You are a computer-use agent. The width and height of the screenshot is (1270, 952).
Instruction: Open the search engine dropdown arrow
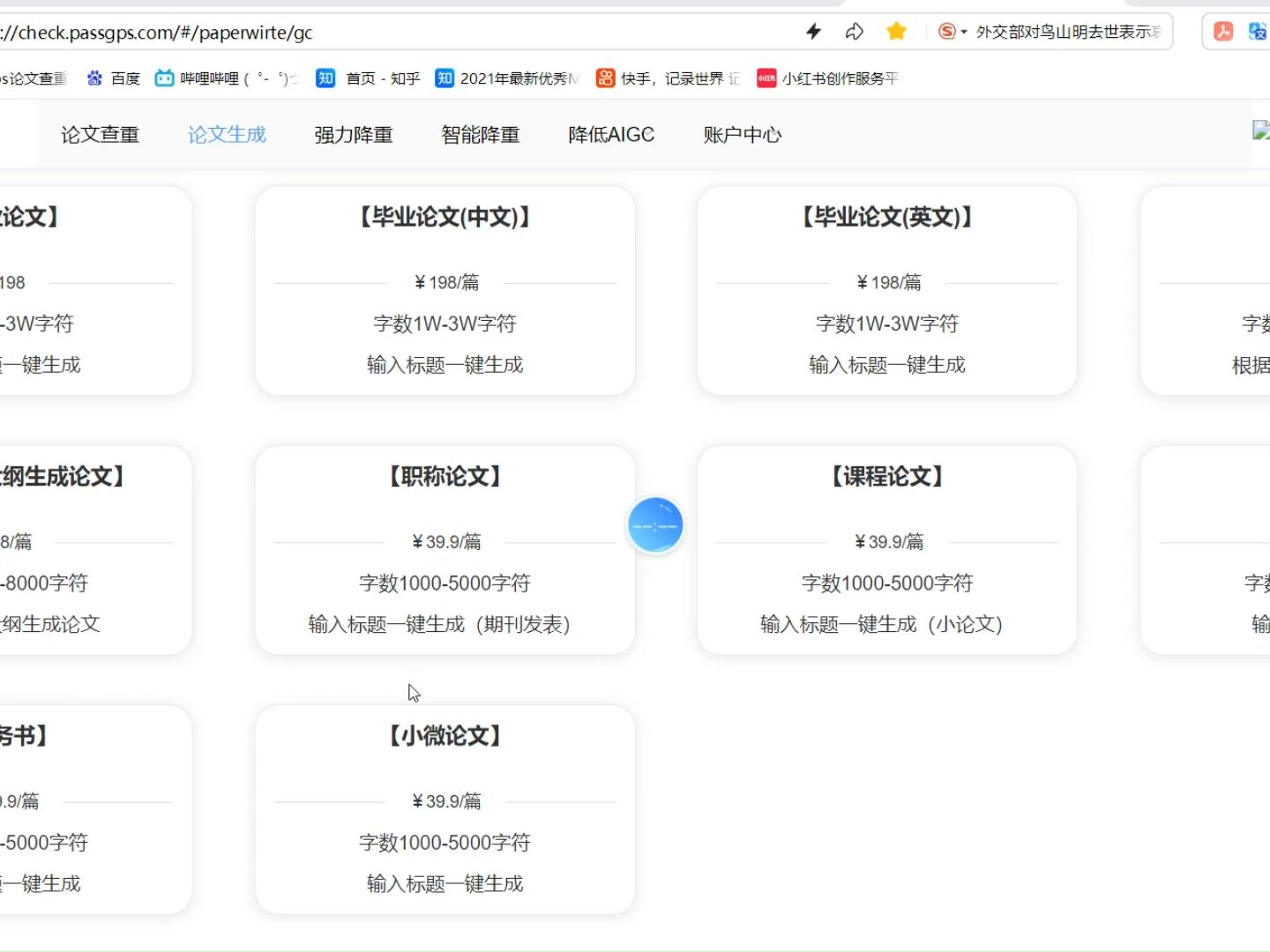[964, 33]
